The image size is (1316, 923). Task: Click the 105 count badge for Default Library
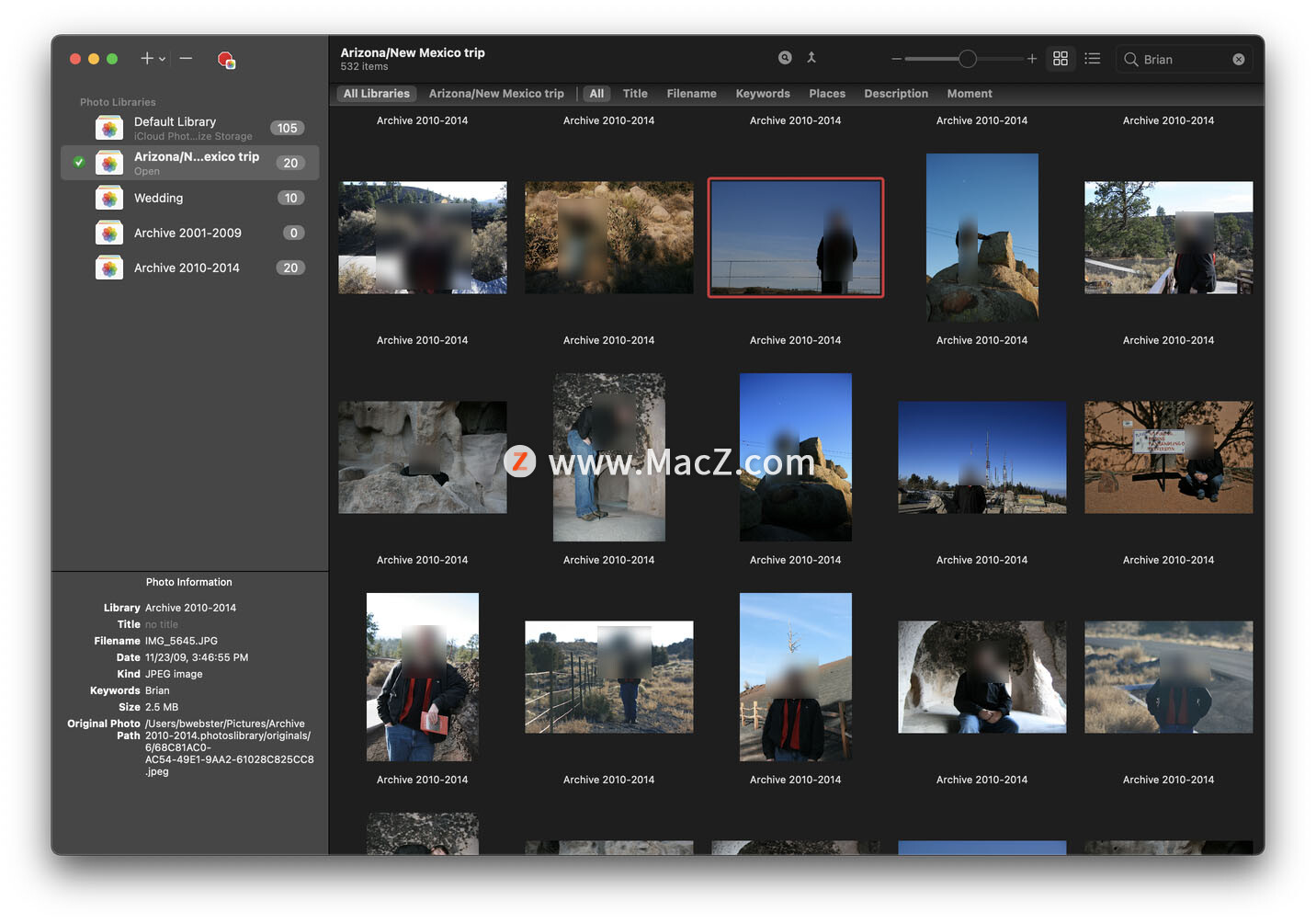[x=288, y=128]
